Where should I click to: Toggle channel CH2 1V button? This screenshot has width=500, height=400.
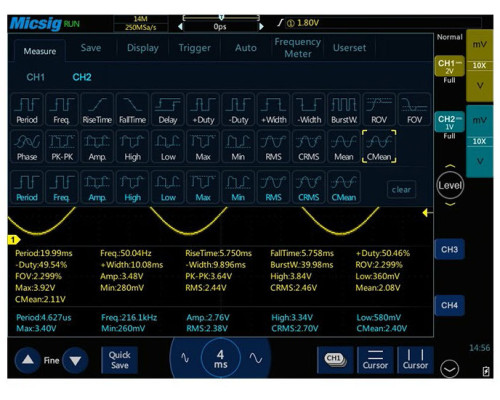coord(449,122)
